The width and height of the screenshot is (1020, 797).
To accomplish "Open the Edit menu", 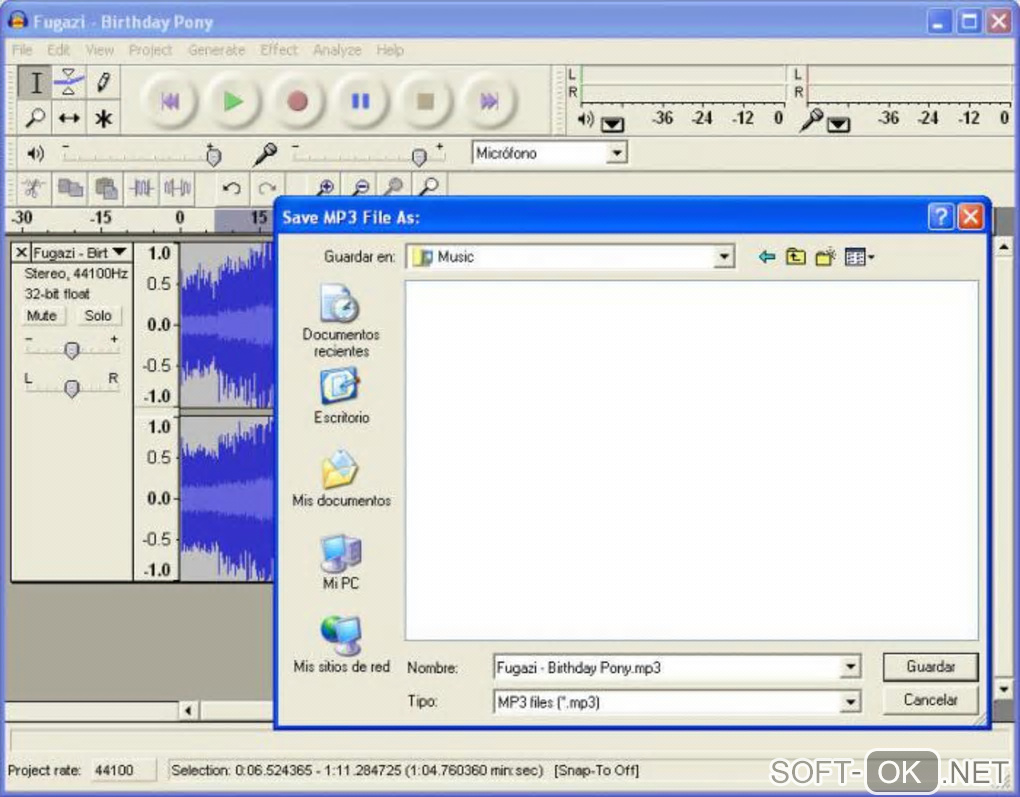I will click(x=58, y=50).
